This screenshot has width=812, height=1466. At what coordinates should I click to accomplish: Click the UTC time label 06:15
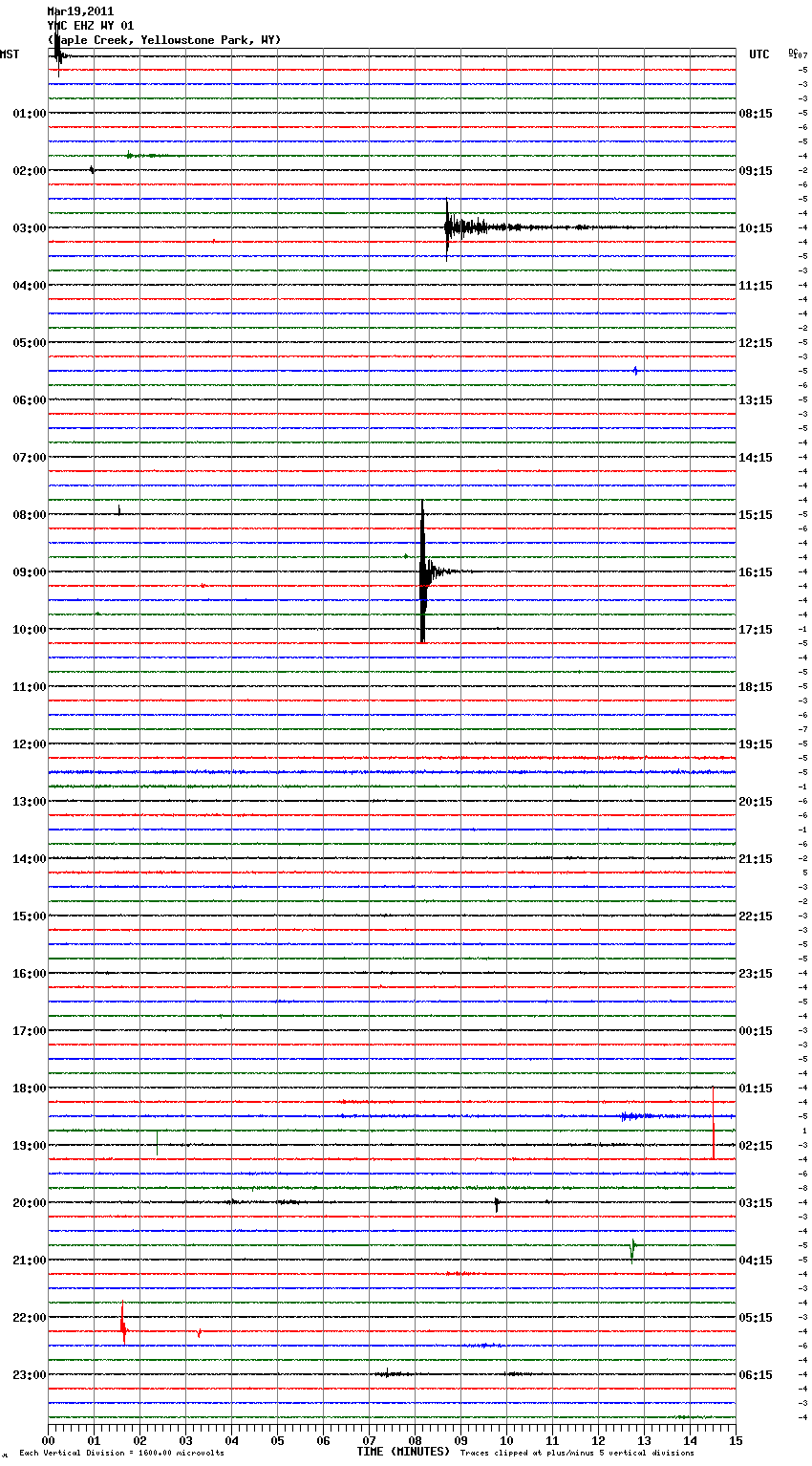click(x=756, y=1375)
